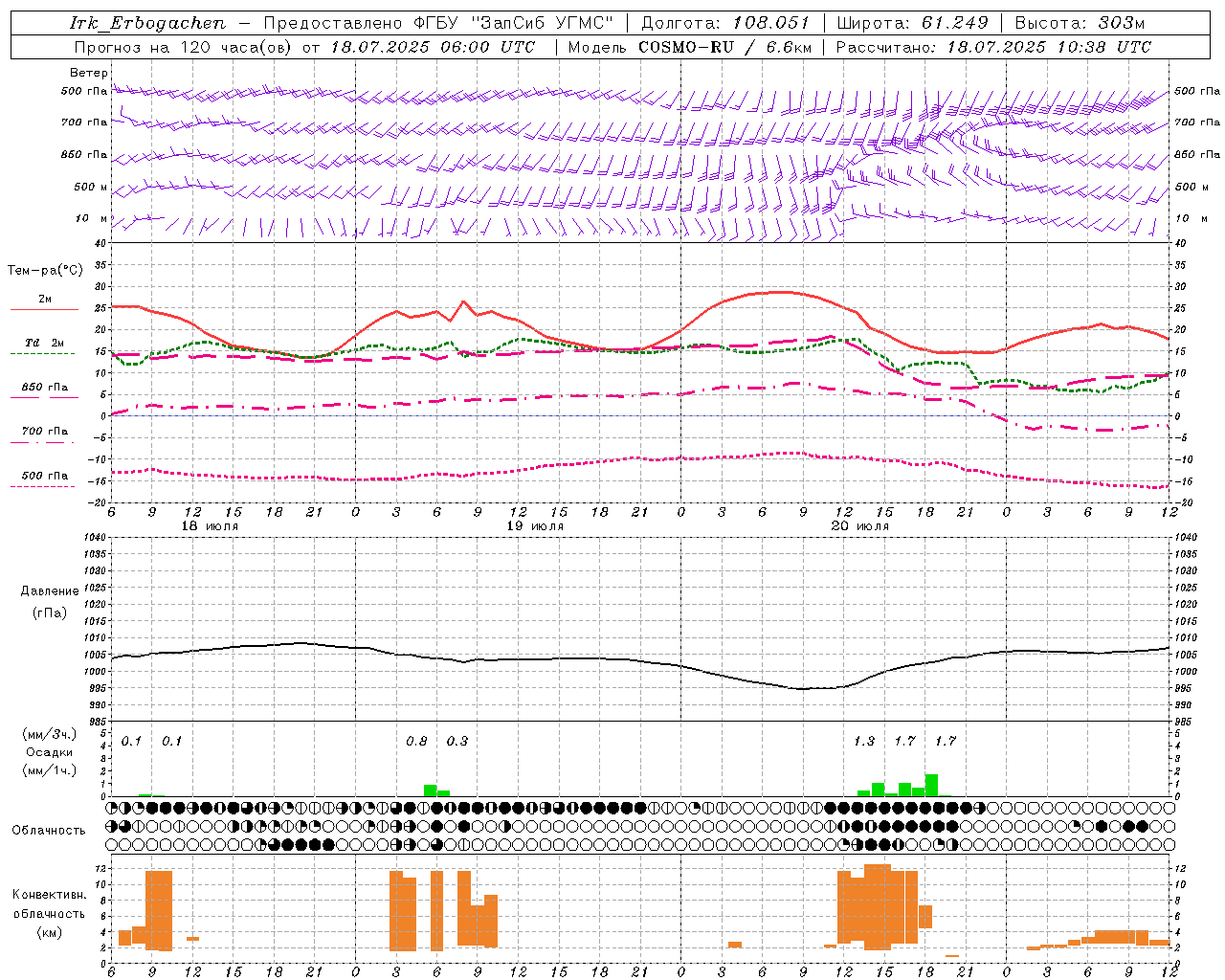Click the Ветер panel label

pos(88,73)
